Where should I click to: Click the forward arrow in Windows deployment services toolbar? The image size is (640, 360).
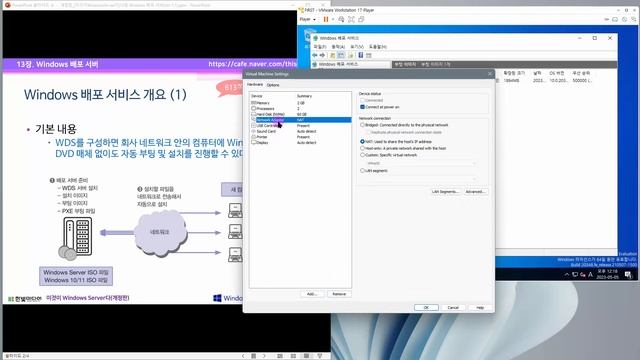pyautogui.click(x=322, y=55)
